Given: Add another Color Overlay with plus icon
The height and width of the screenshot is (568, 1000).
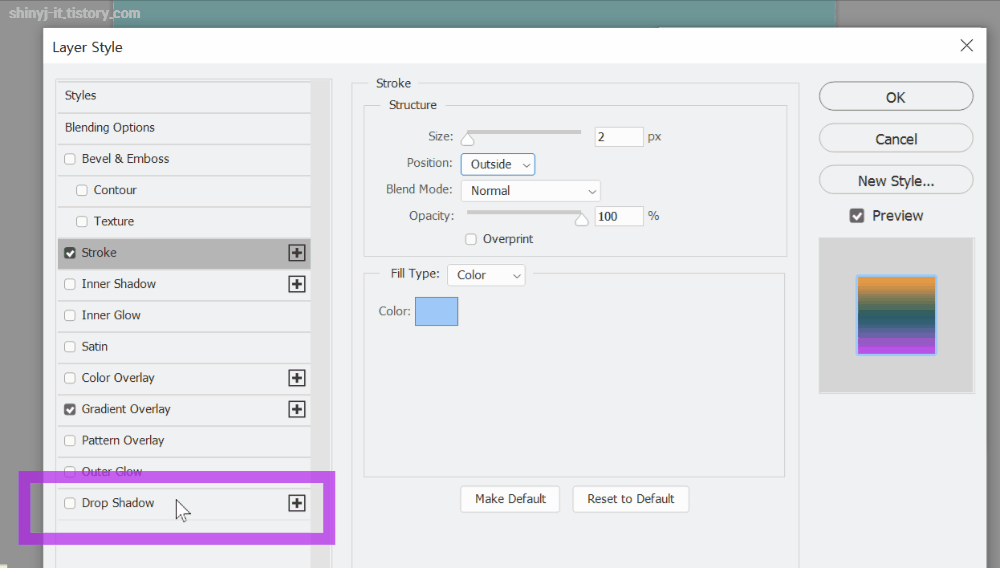Looking at the screenshot, I should 297,377.
